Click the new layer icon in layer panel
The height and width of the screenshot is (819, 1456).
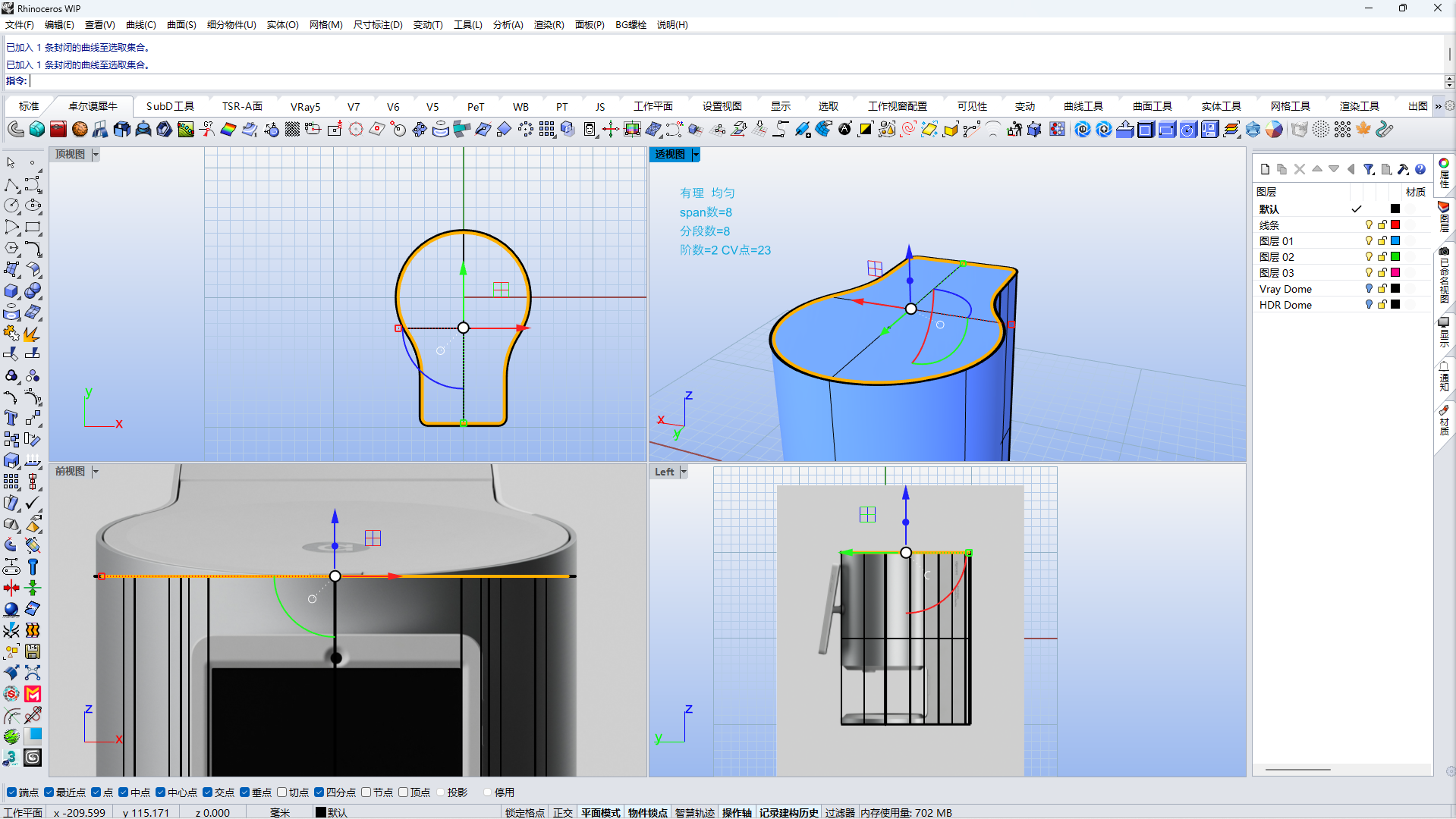tap(1265, 169)
